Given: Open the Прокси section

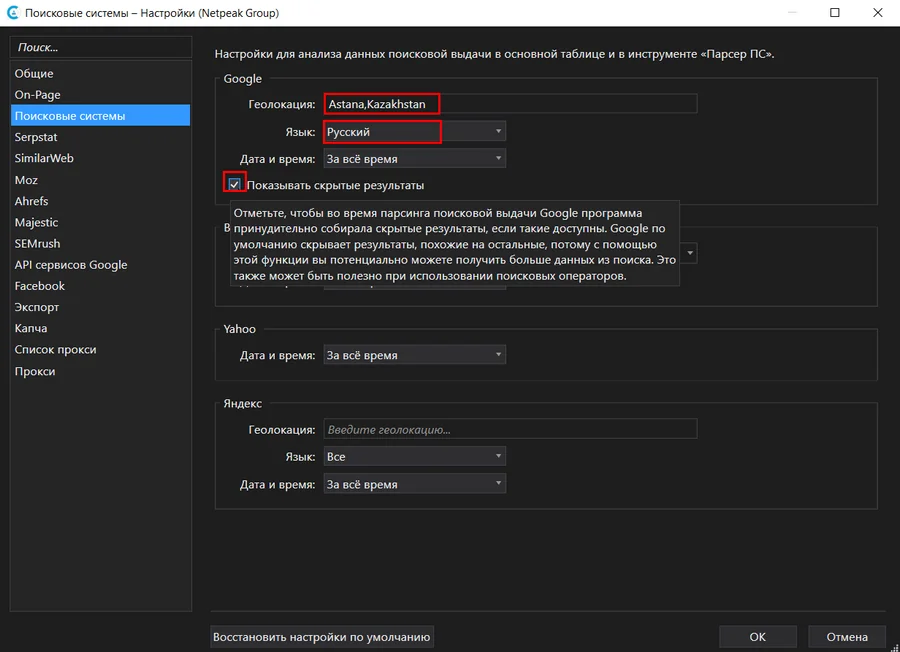Looking at the screenshot, I should coord(100,371).
